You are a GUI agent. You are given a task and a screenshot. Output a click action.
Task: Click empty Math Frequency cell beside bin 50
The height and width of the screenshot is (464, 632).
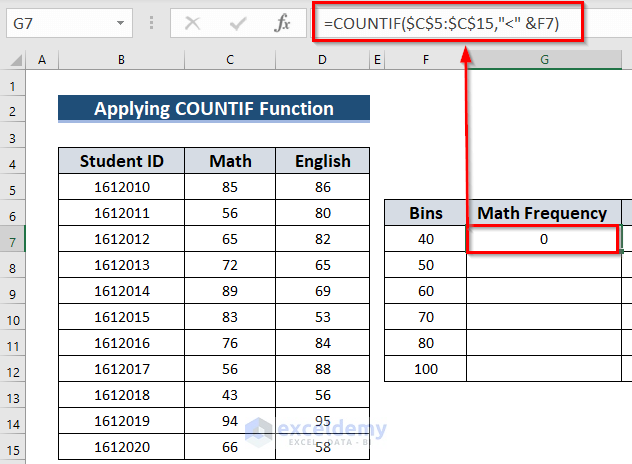click(x=544, y=265)
